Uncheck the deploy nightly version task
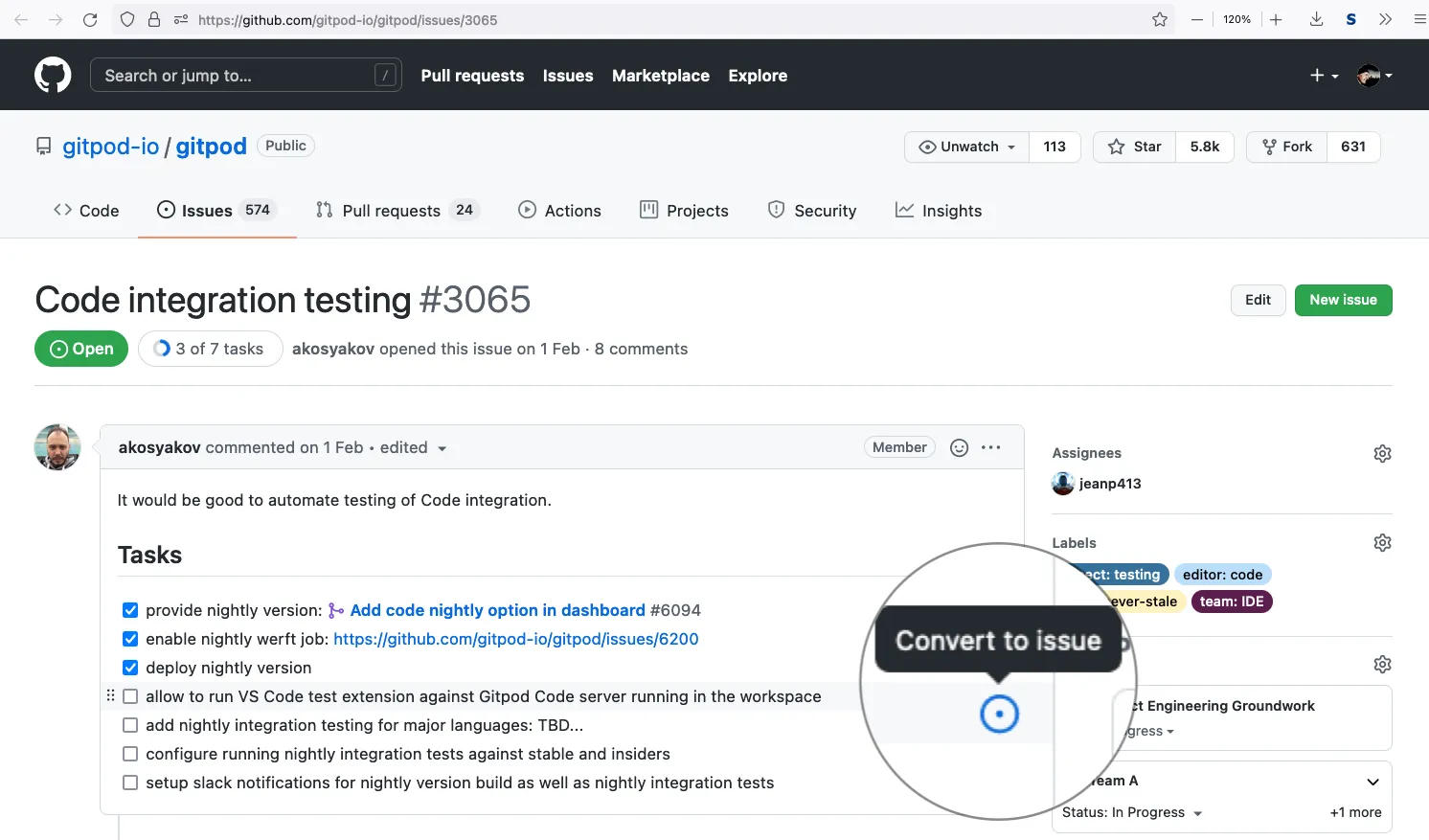 [129, 668]
